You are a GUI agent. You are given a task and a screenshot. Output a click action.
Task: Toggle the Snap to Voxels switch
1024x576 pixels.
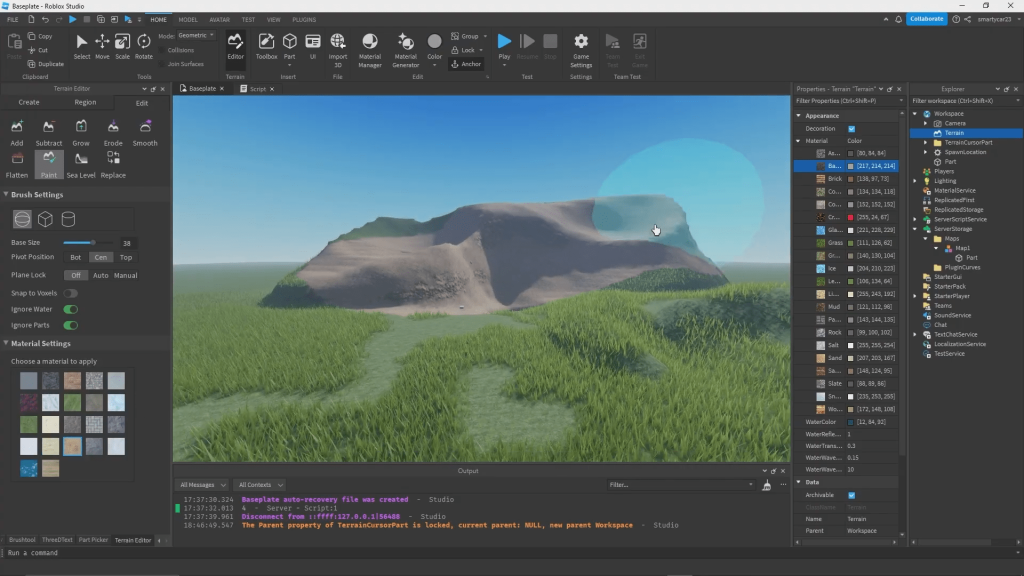(x=71, y=293)
